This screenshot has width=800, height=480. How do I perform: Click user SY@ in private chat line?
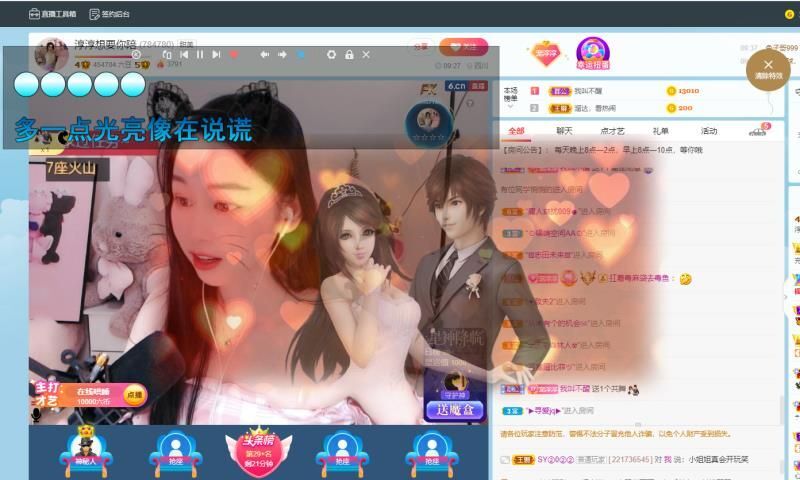pyautogui.click(x=556, y=460)
